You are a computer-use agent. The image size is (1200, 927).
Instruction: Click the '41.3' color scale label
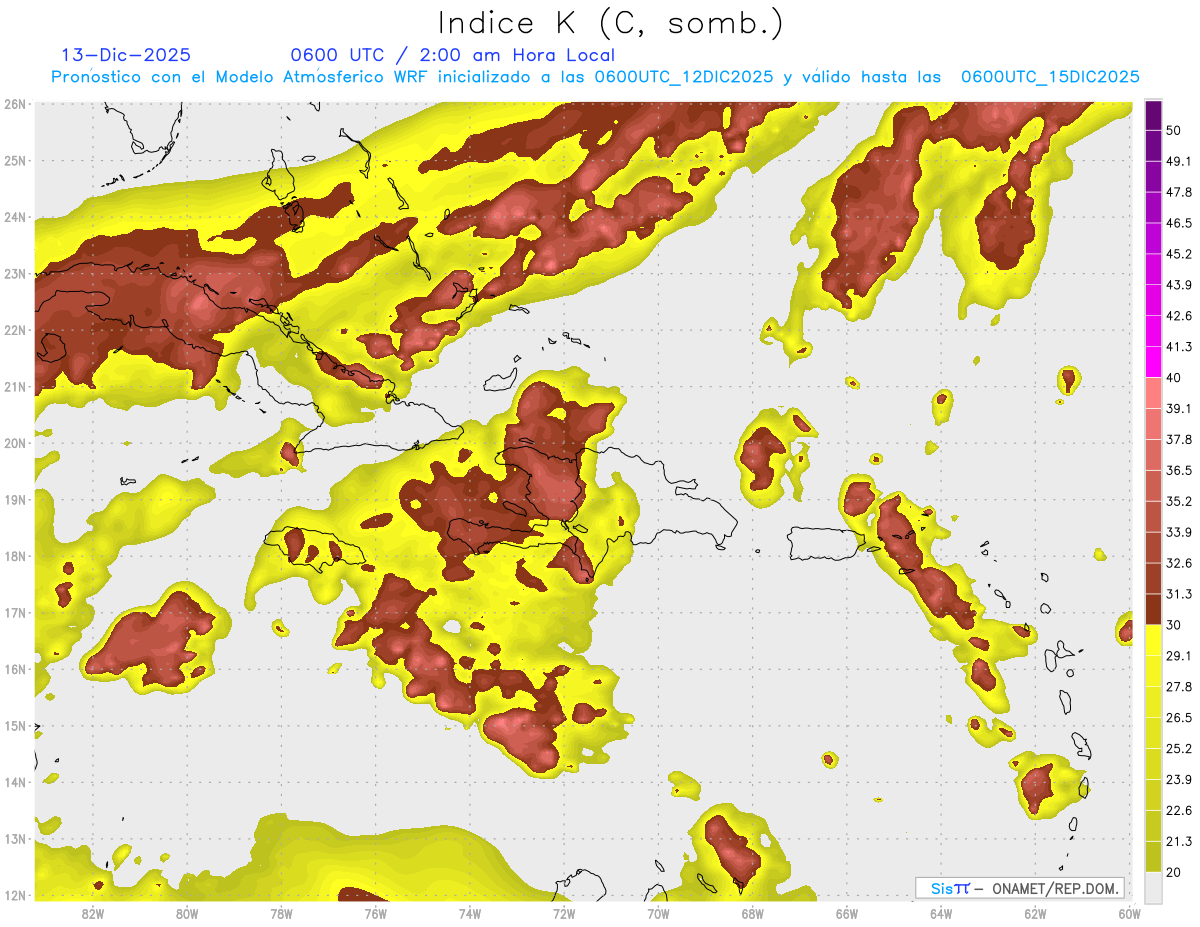coord(1179,347)
